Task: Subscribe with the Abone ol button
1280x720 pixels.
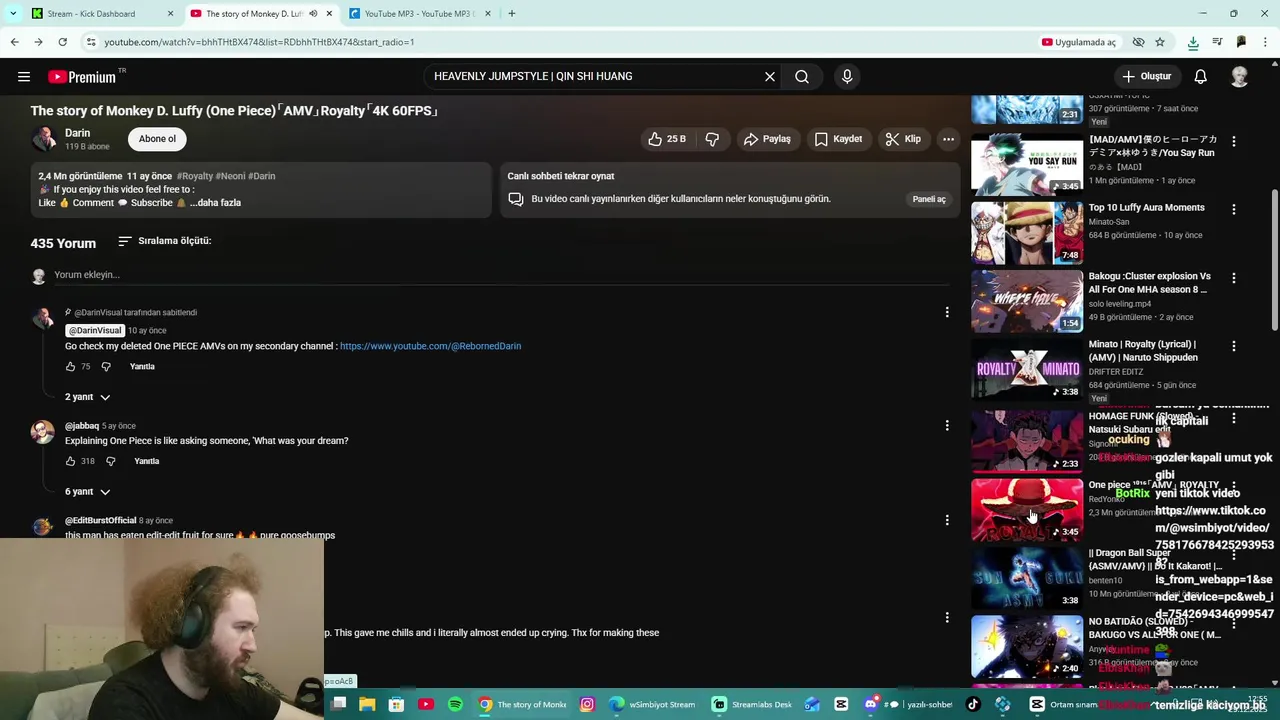Action: click(157, 139)
